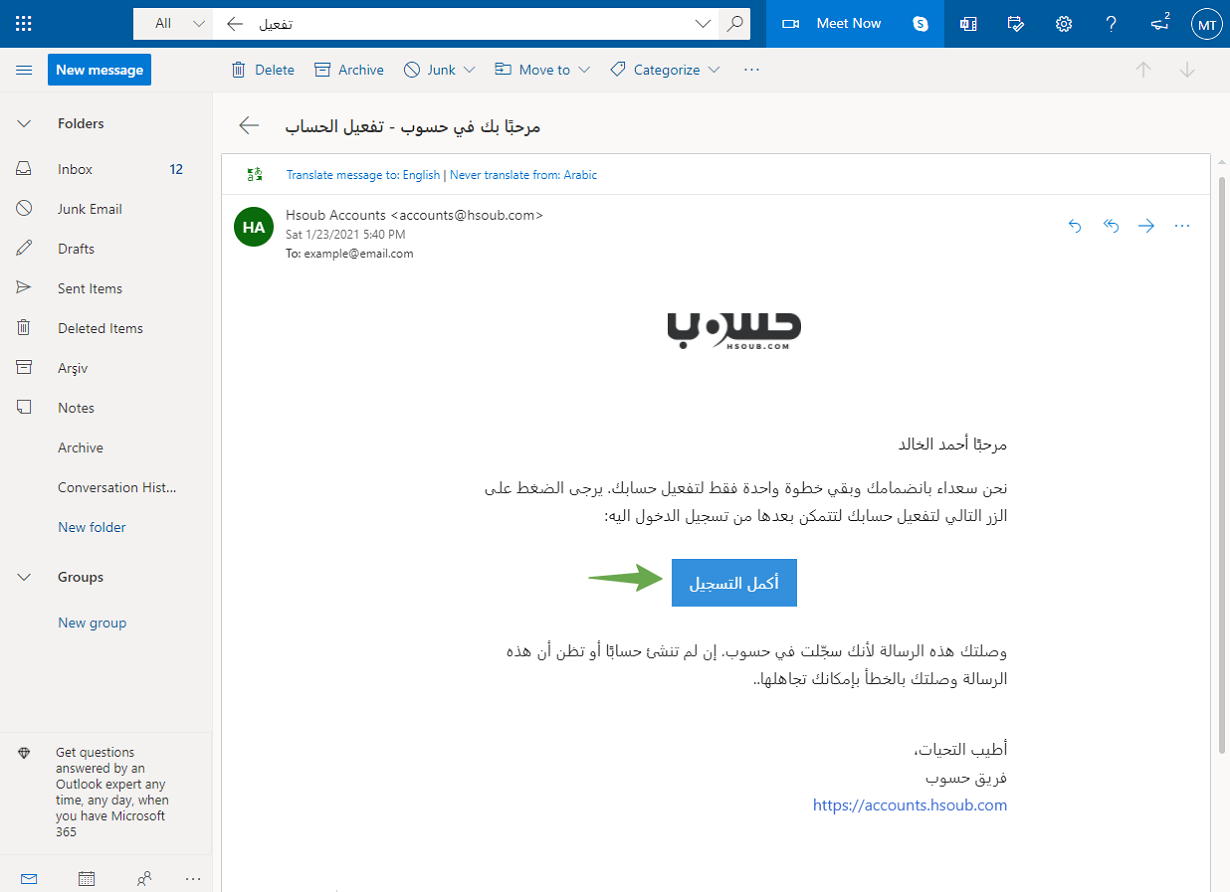Screen dimensions: 1230x892
Task: Open the What's new megaphone icon
Action: pos(1160,22)
